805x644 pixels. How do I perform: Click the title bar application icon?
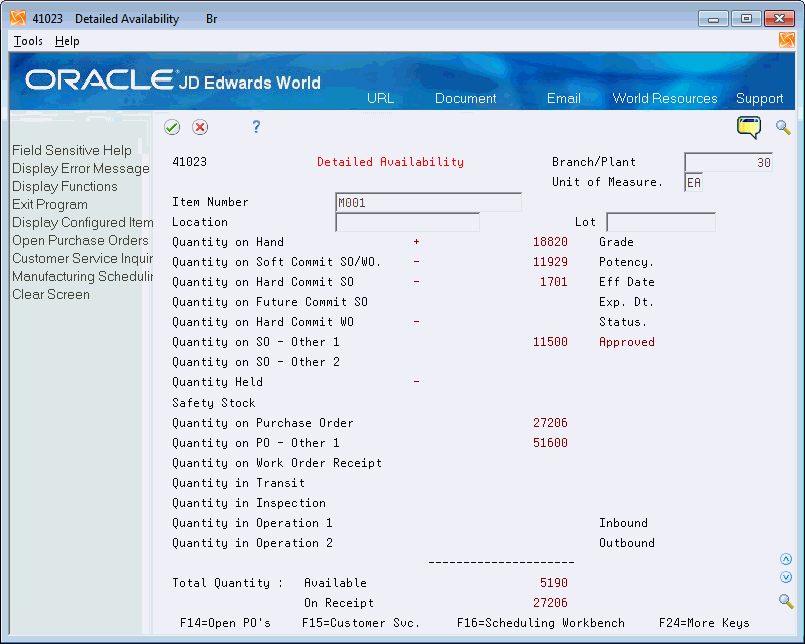click(x=18, y=18)
